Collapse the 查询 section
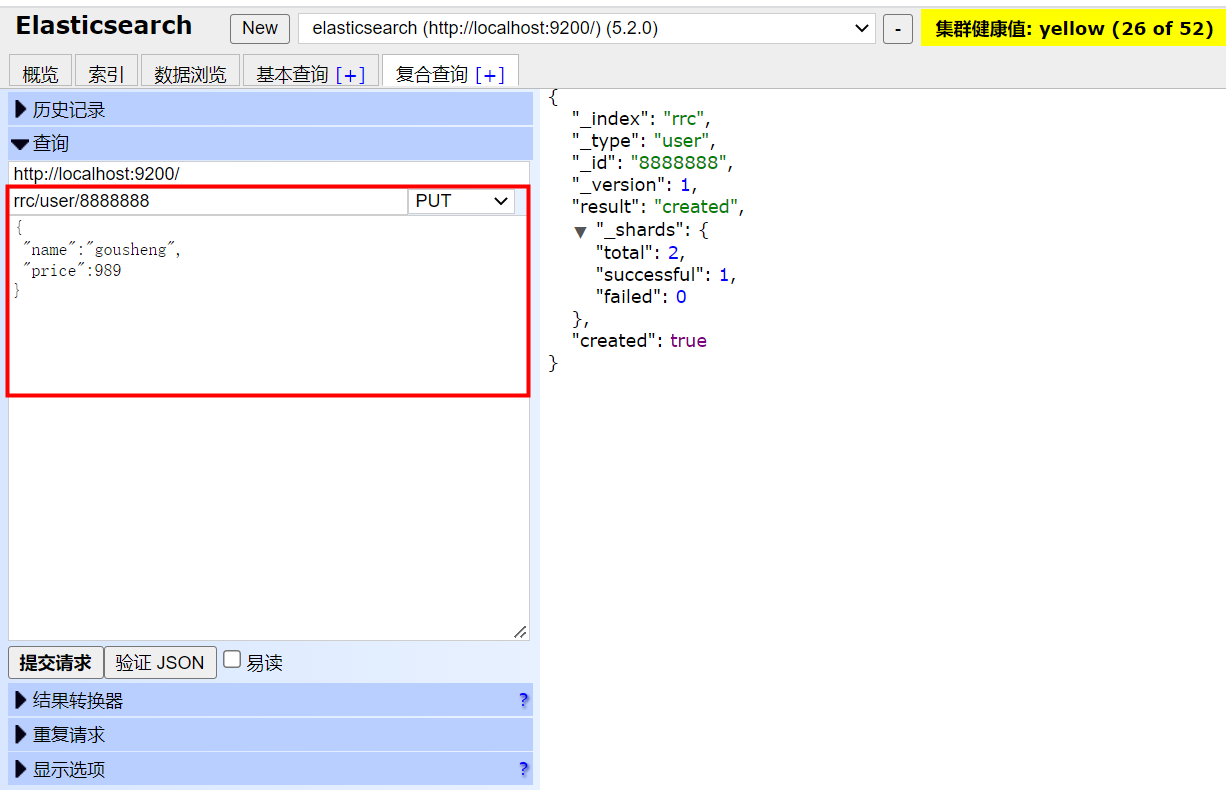Viewport: 1226px width, 790px height. 271,143
